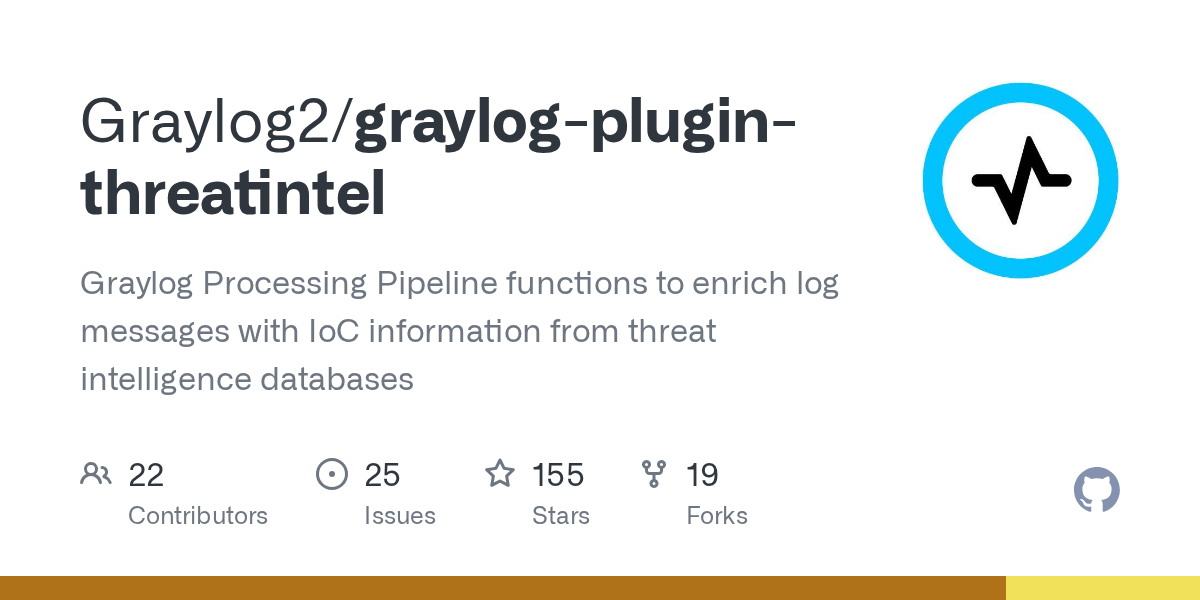Click the Forks branch icon

(654, 474)
